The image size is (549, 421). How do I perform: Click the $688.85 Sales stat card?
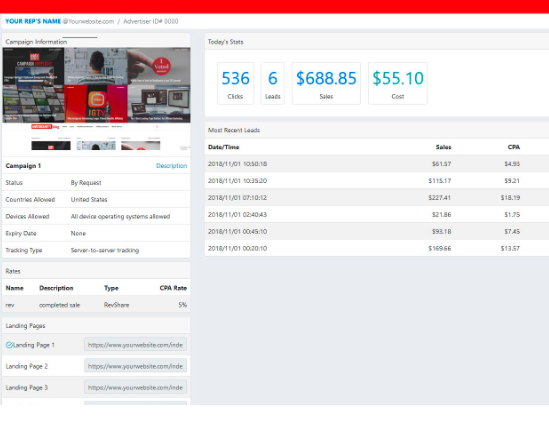[x=326, y=83]
